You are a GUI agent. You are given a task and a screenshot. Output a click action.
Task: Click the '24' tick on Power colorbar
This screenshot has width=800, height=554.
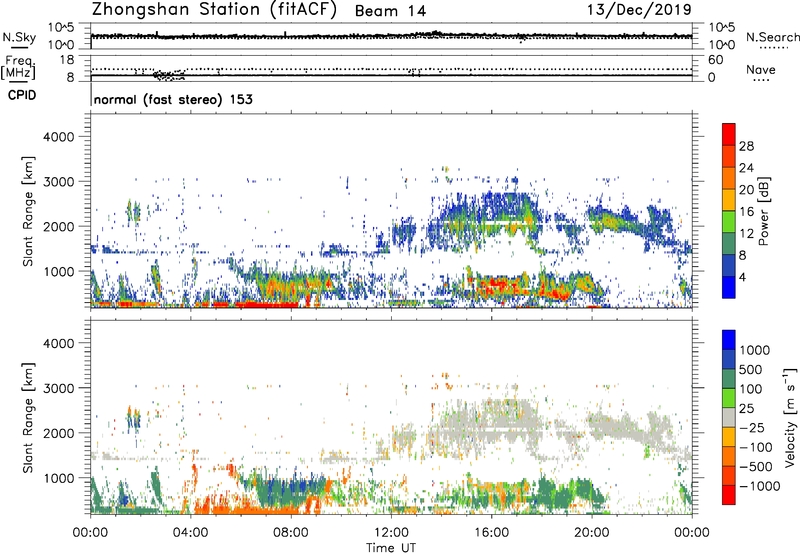746,168
